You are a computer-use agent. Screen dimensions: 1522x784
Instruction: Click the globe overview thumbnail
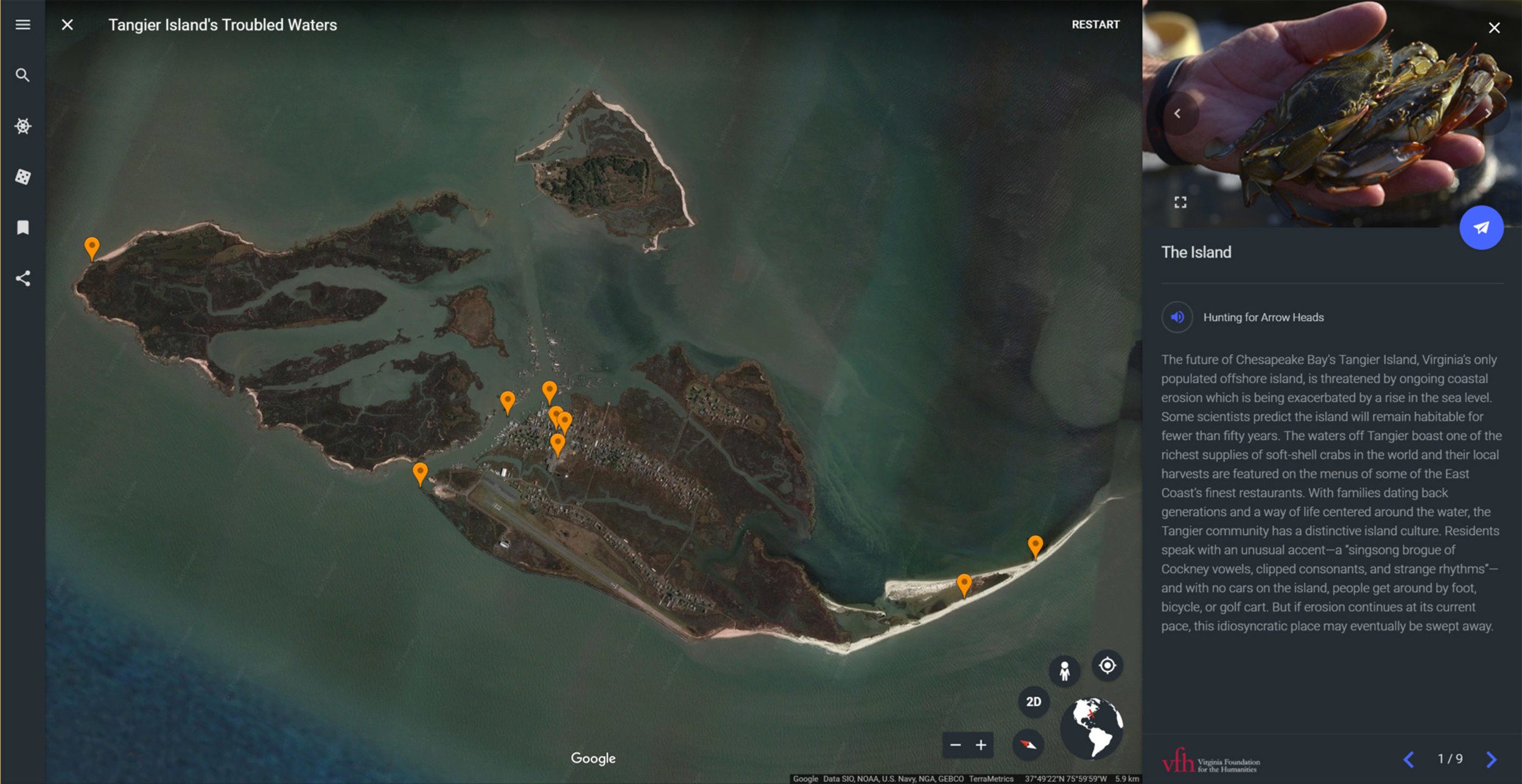coord(1091,728)
